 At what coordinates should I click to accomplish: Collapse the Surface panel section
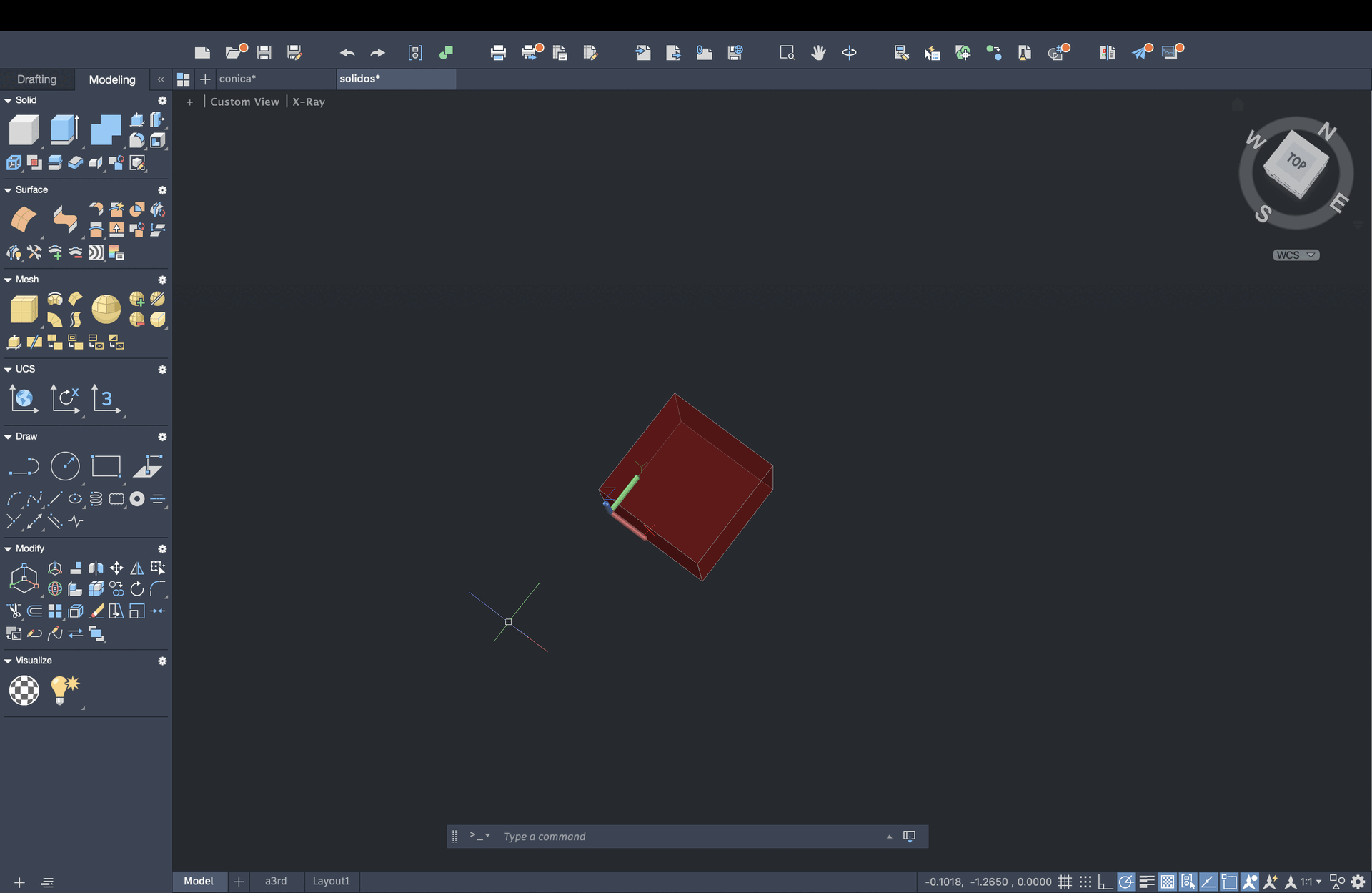click(x=8, y=190)
